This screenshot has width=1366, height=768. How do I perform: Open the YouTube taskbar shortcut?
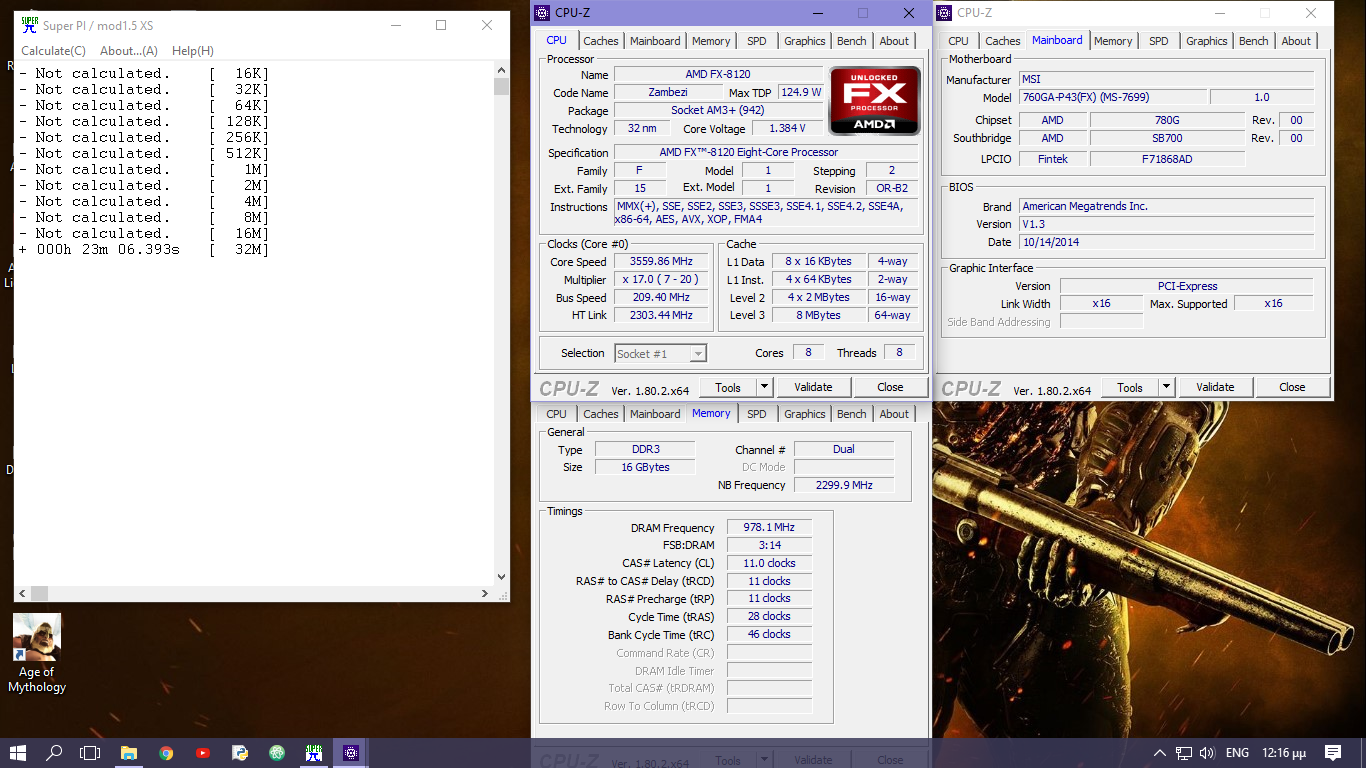203,753
